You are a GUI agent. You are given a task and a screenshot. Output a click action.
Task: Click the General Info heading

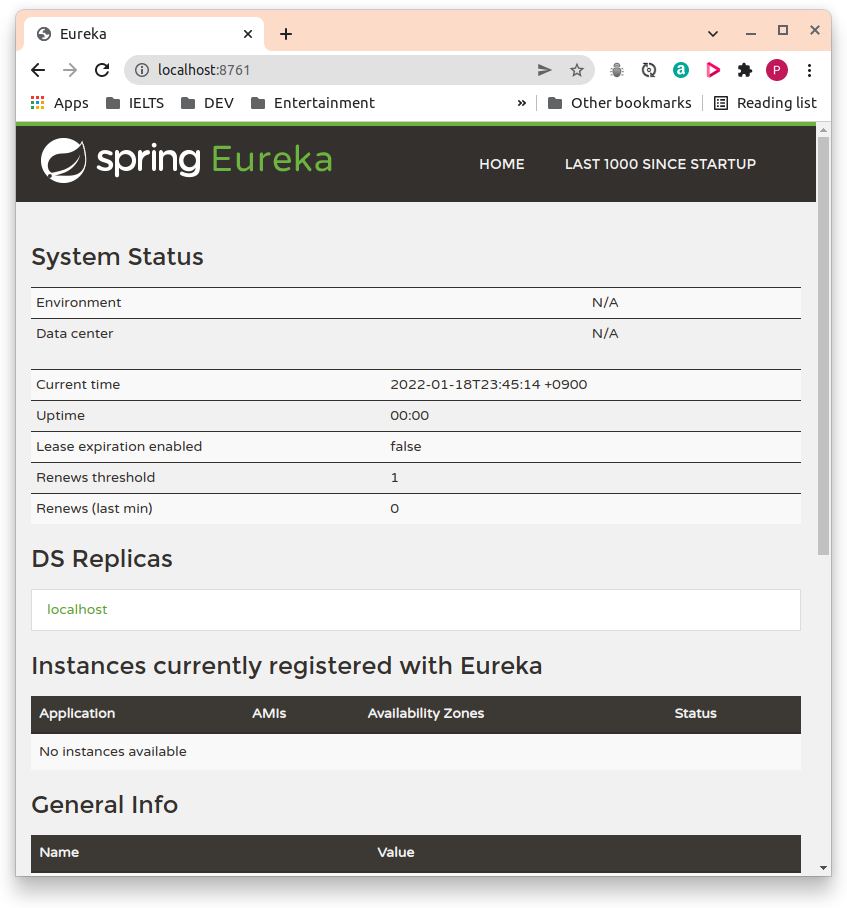point(105,804)
